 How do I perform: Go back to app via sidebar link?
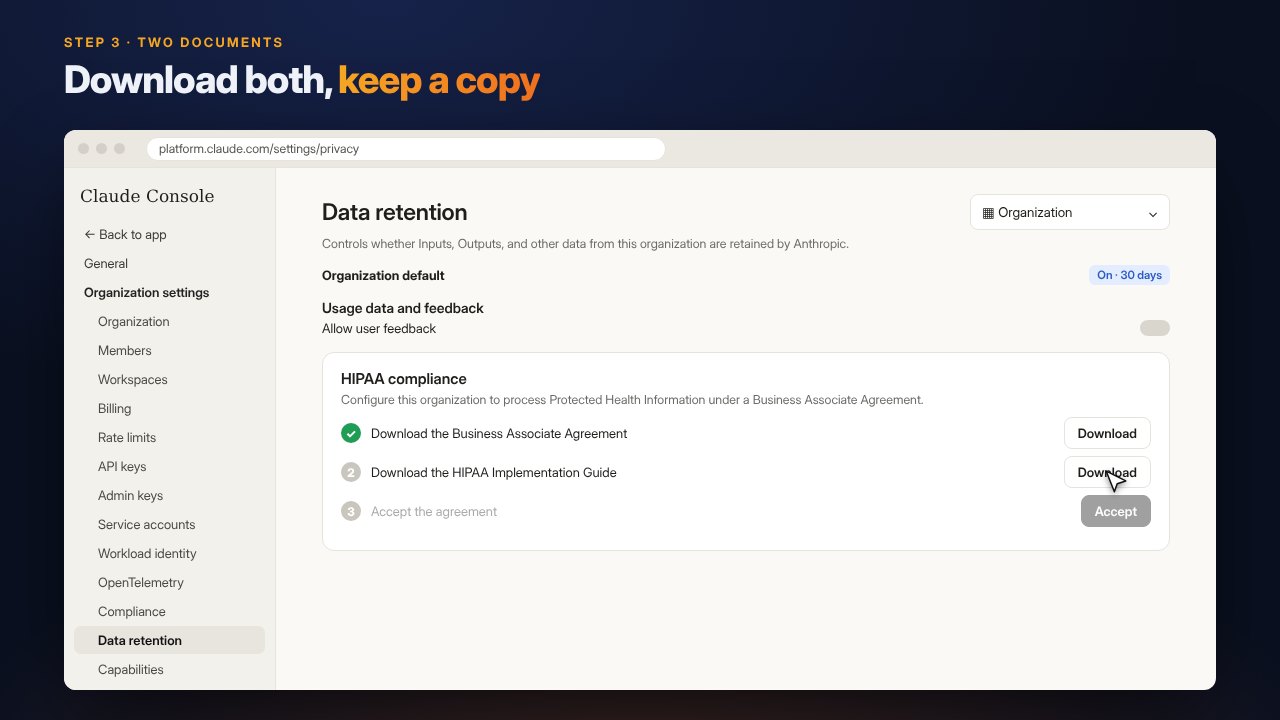[125, 234]
